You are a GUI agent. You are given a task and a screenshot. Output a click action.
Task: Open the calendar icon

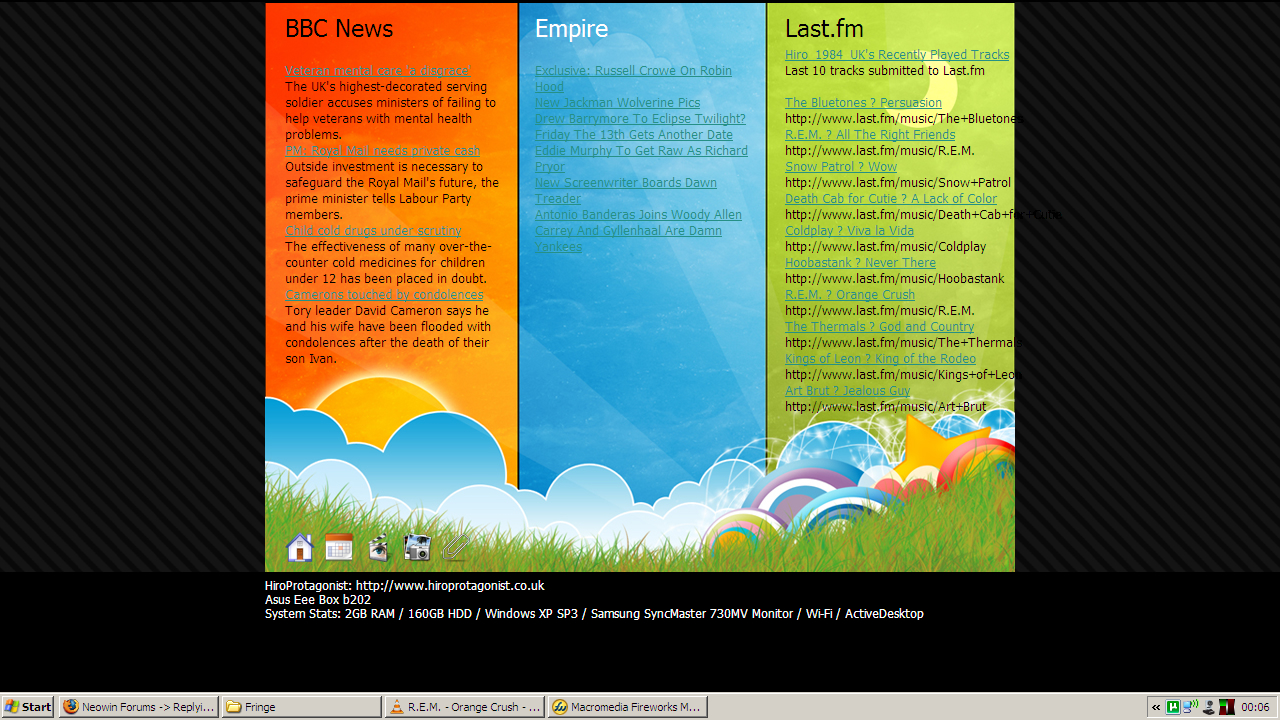point(339,547)
